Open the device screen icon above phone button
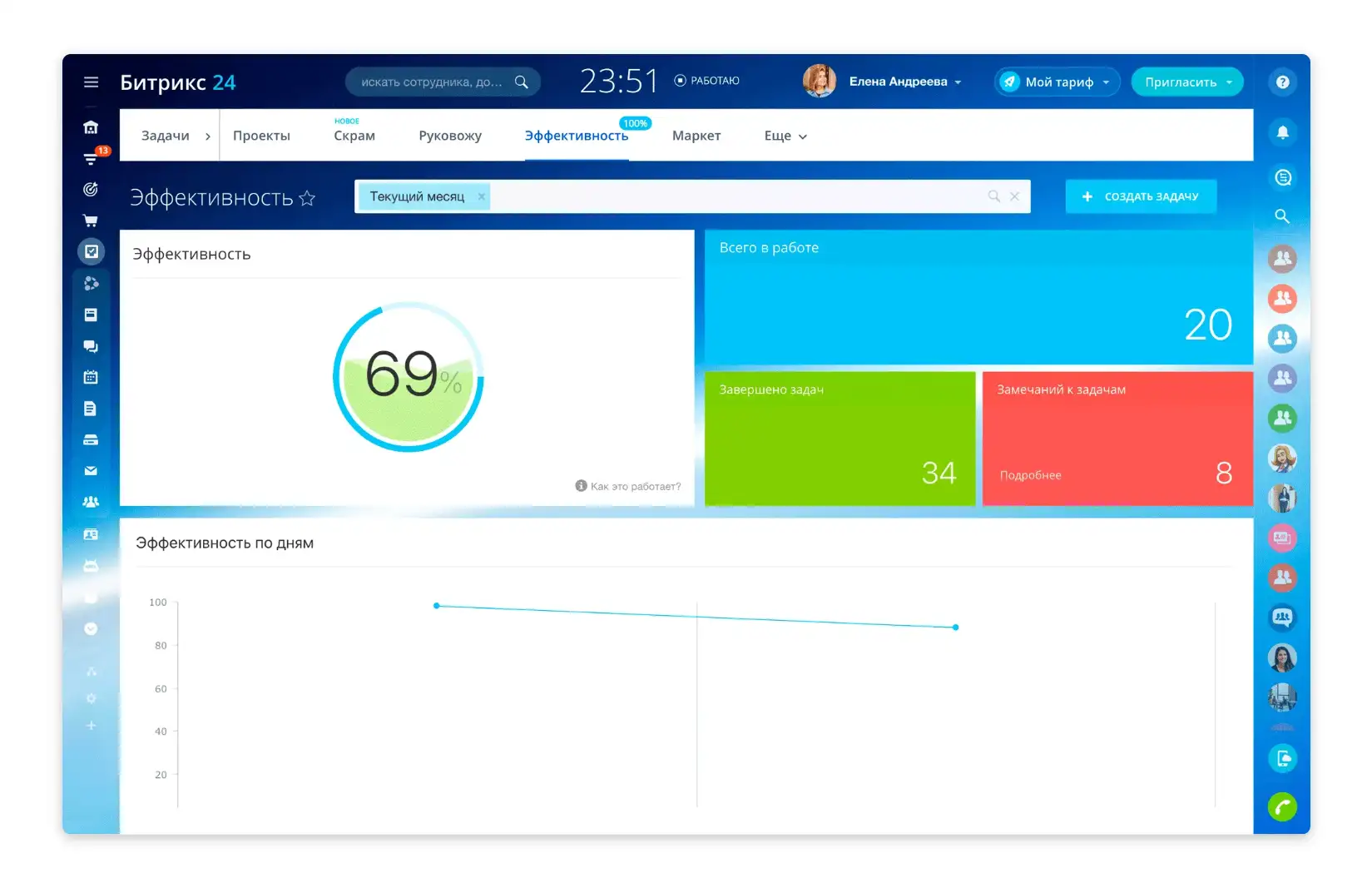 pos(1282,758)
